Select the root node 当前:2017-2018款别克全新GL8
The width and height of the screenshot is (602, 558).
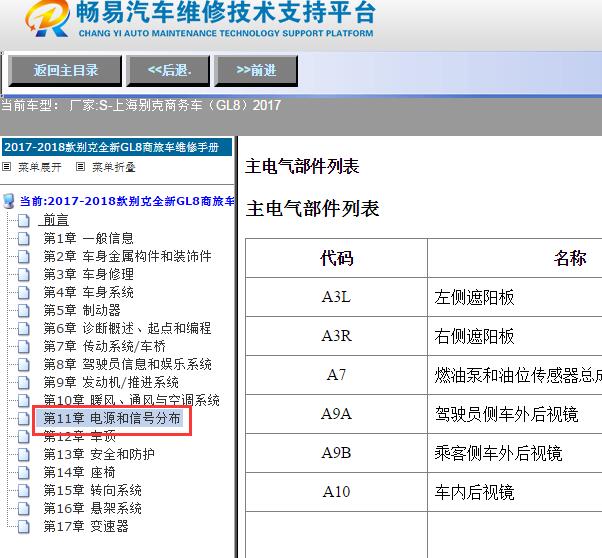(127, 201)
